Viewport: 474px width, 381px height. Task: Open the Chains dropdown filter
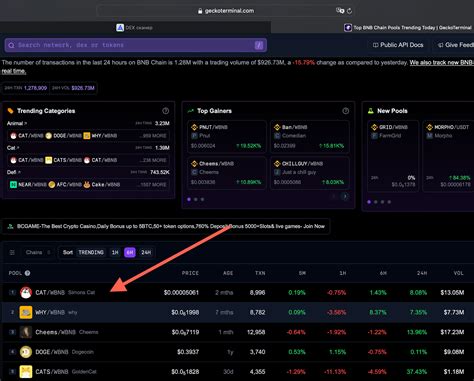38,252
